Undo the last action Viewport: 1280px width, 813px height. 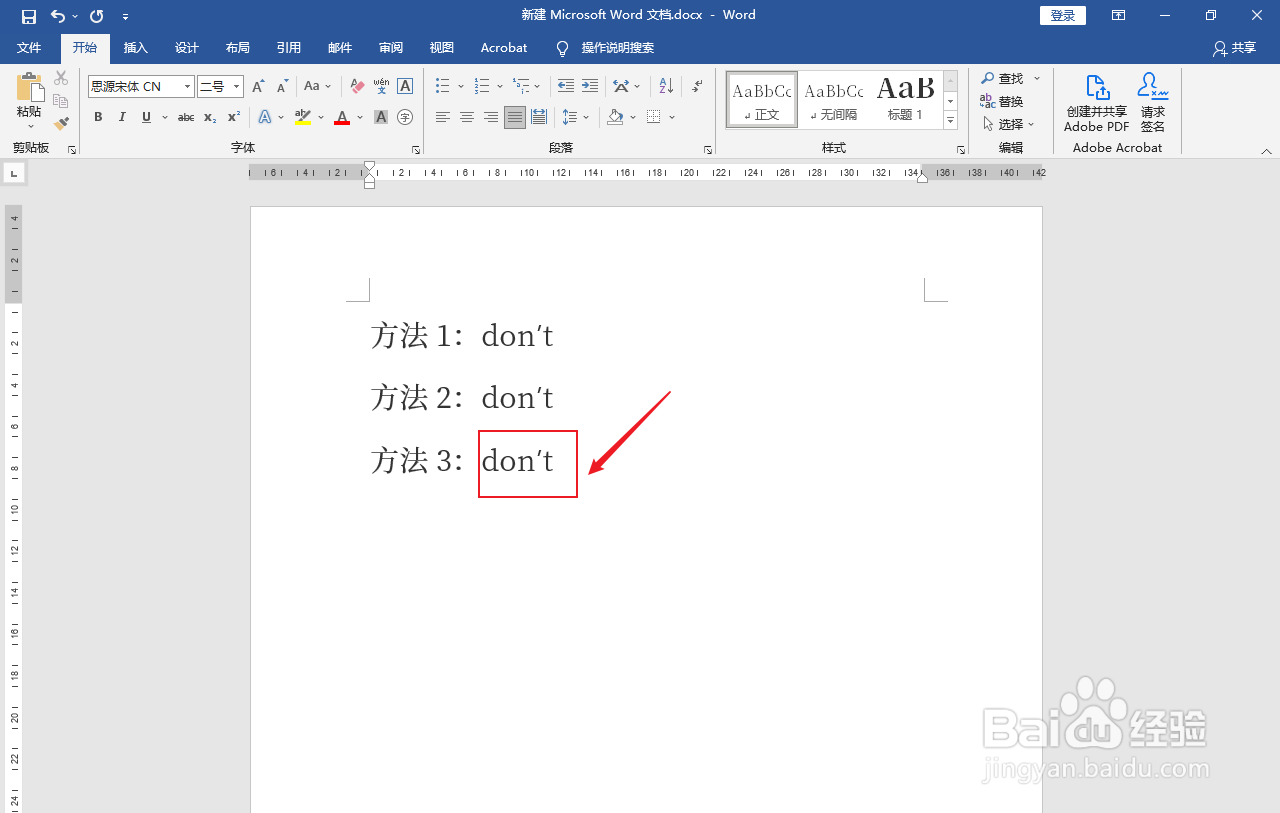point(57,16)
